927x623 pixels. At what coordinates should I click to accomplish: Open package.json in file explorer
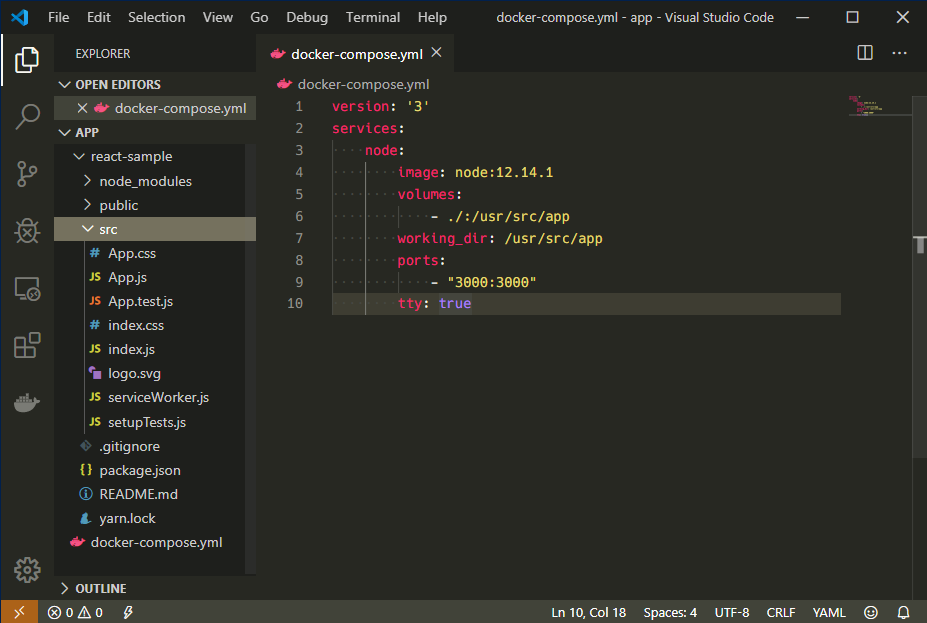139,470
